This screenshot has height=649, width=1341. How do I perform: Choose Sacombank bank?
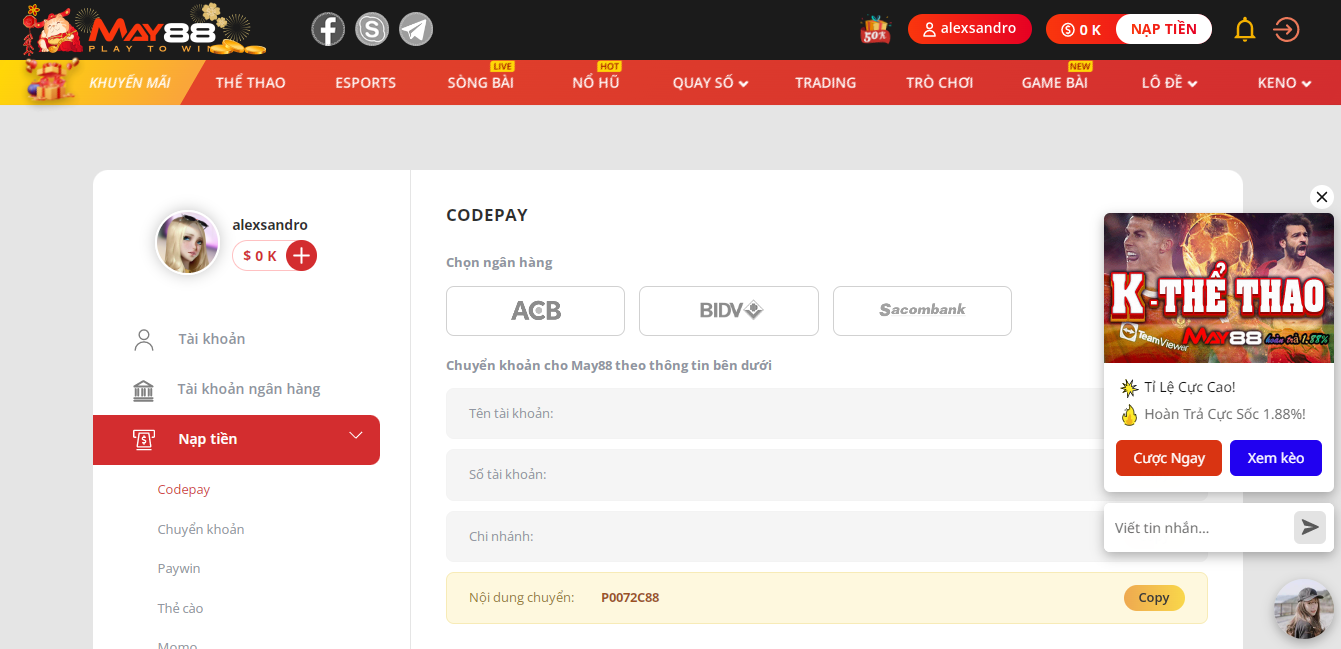[922, 311]
